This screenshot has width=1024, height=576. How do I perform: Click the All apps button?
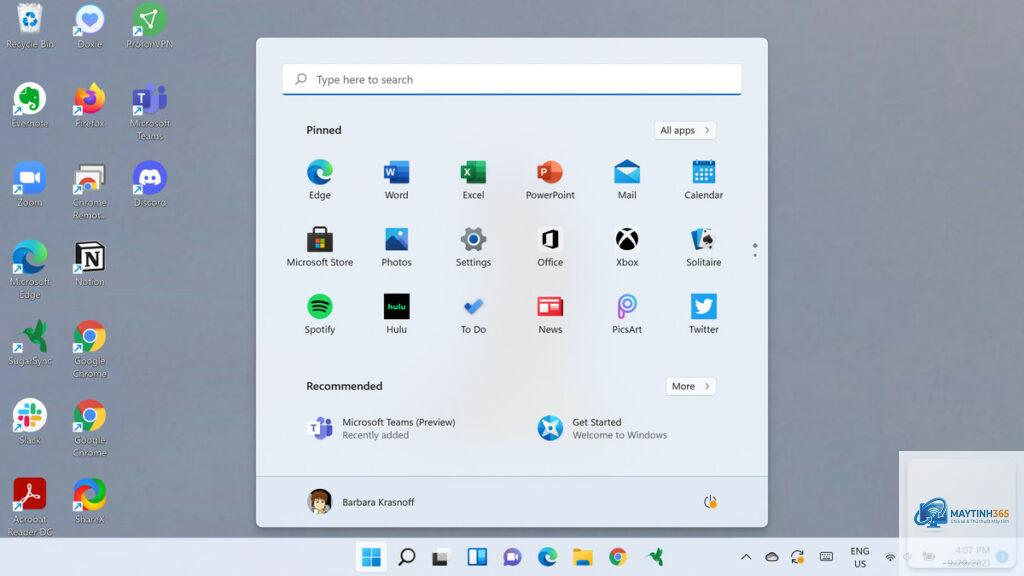pyautogui.click(x=685, y=130)
